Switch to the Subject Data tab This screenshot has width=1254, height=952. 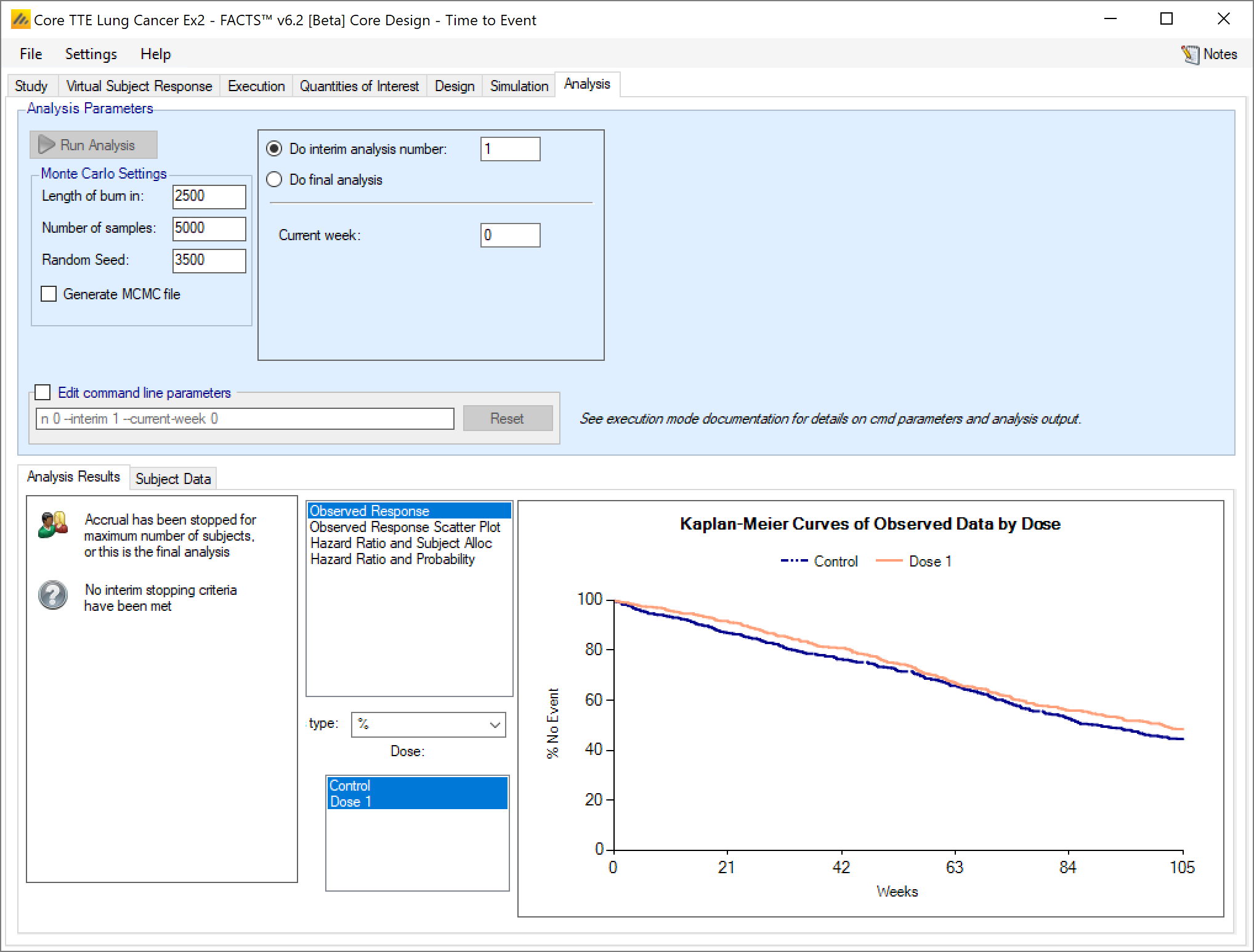coord(172,478)
